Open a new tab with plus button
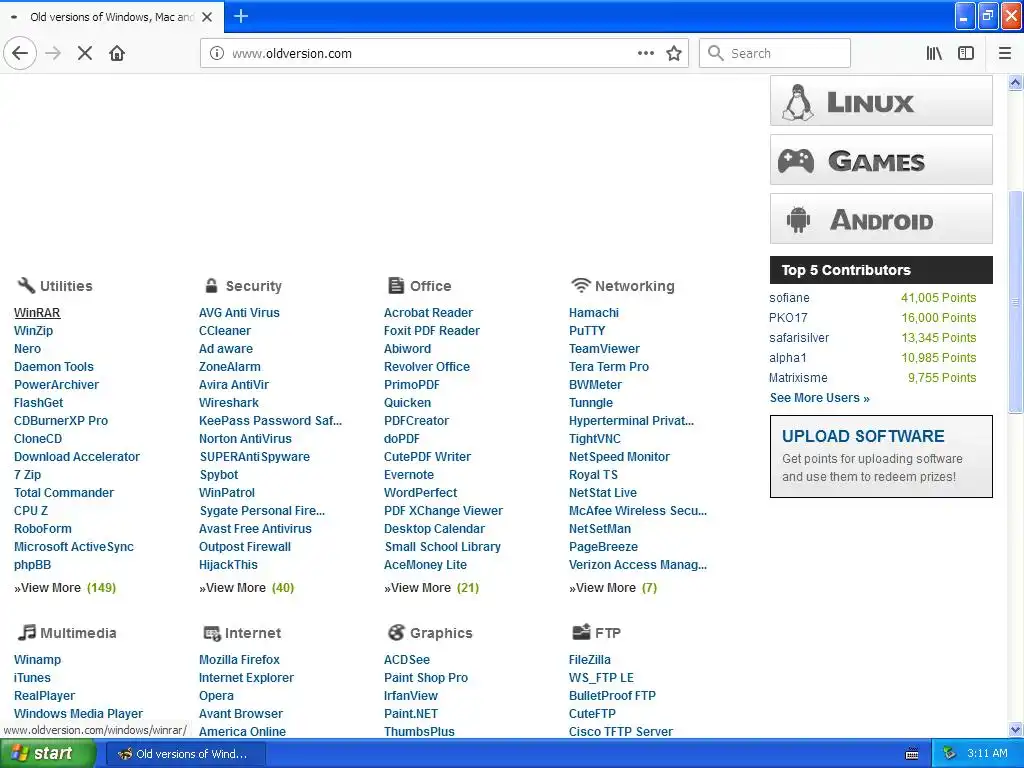The width and height of the screenshot is (1024, 768). pos(240,16)
